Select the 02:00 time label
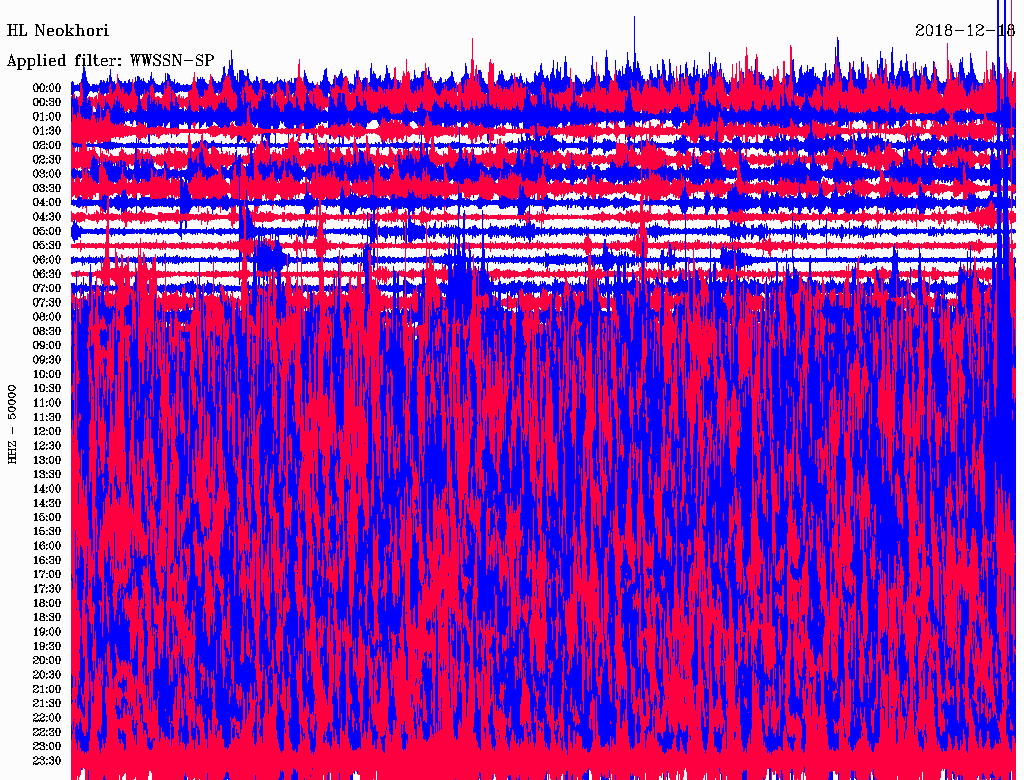This screenshot has height=780, width=1024. (47, 146)
